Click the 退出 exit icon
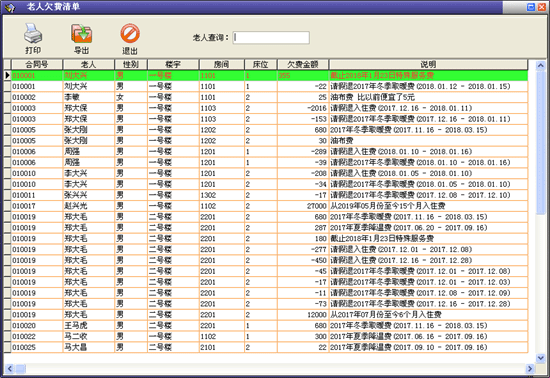This screenshot has height=378, width=550. (130, 34)
